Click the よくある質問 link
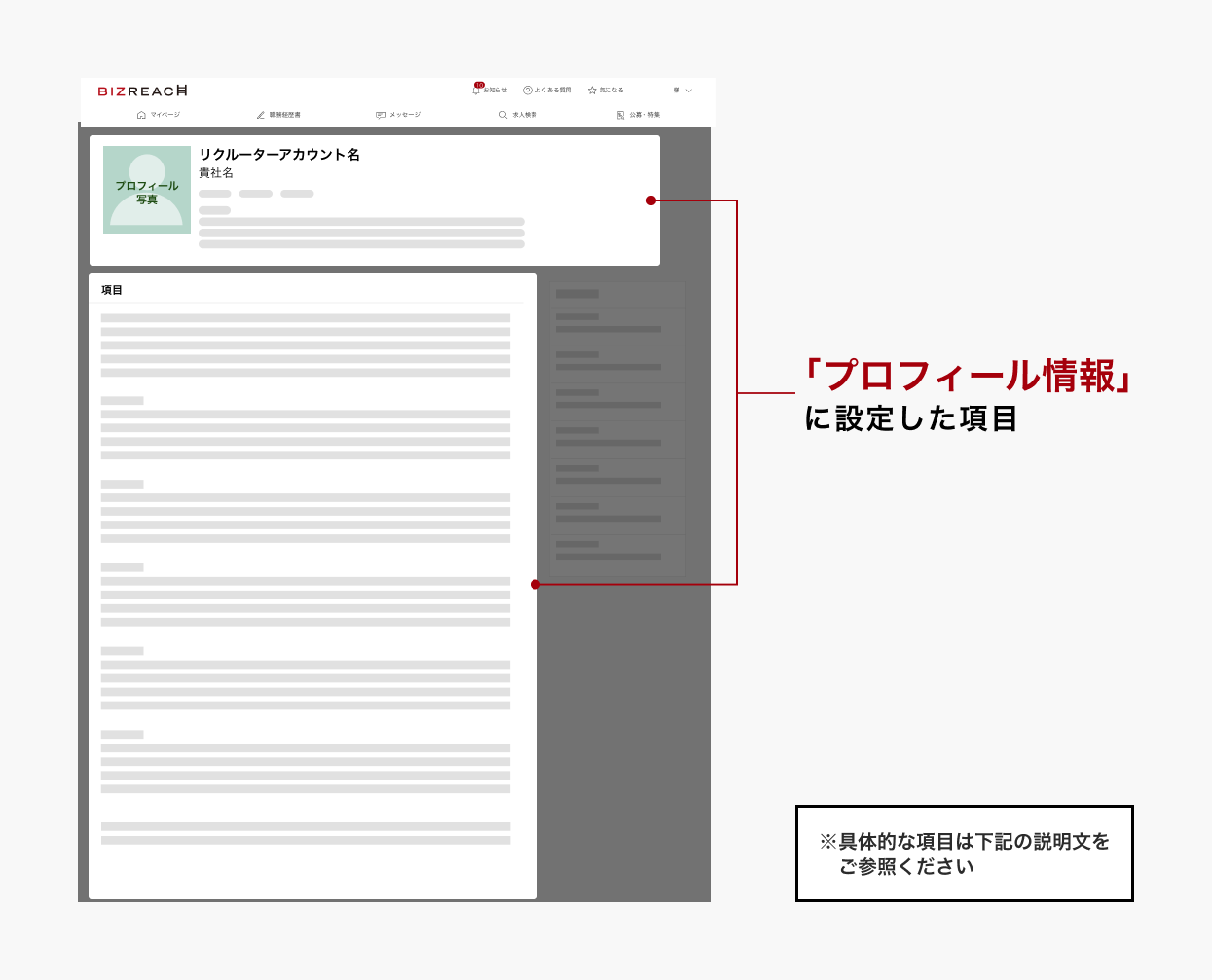1212x980 pixels. (553, 90)
